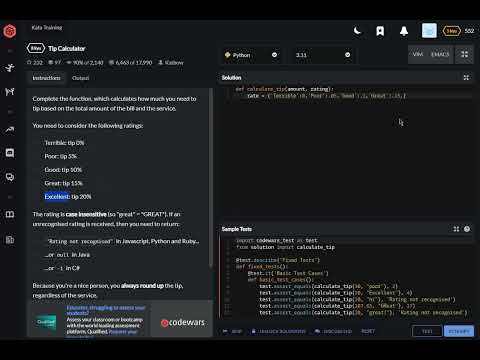Open the leaderboard trend sidebar icon
The height and width of the screenshot is (360, 480).
pyautogui.click(x=10, y=129)
